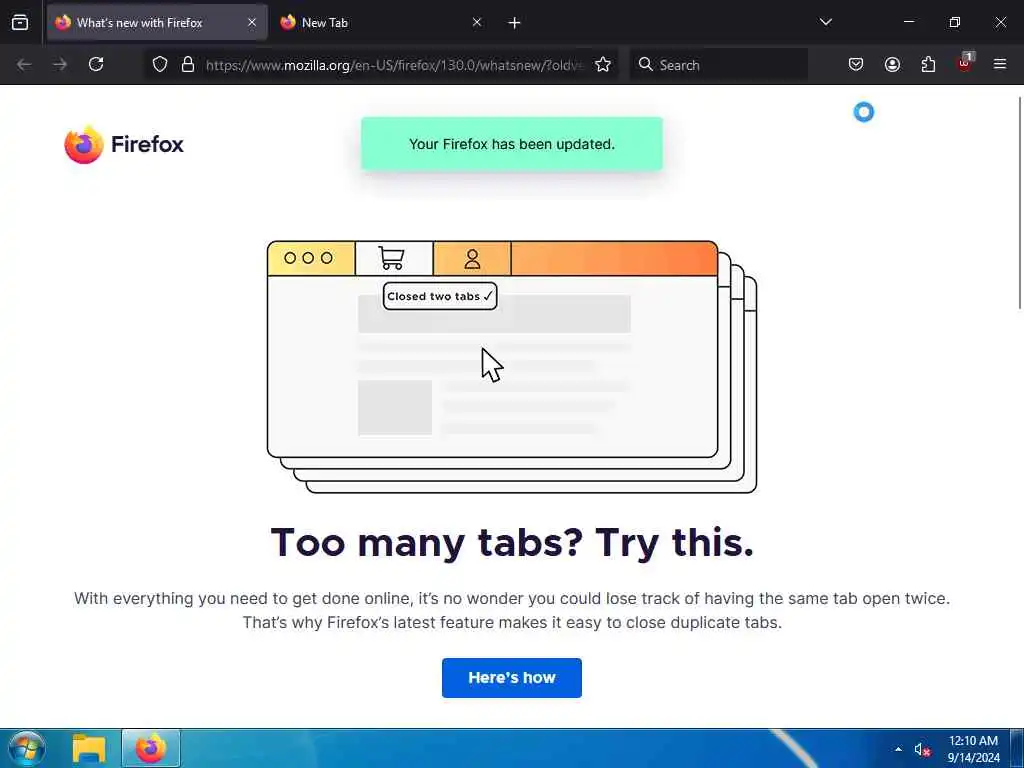
Task: Minimize the Firefox window
Action: (x=908, y=22)
